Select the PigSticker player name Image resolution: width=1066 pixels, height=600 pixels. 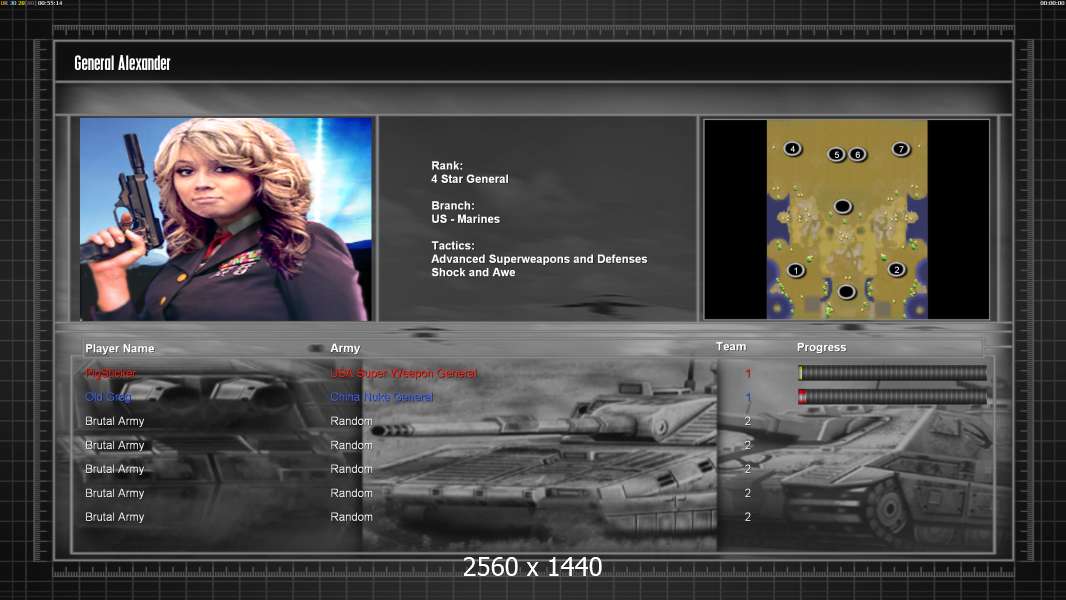click(111, 373)
